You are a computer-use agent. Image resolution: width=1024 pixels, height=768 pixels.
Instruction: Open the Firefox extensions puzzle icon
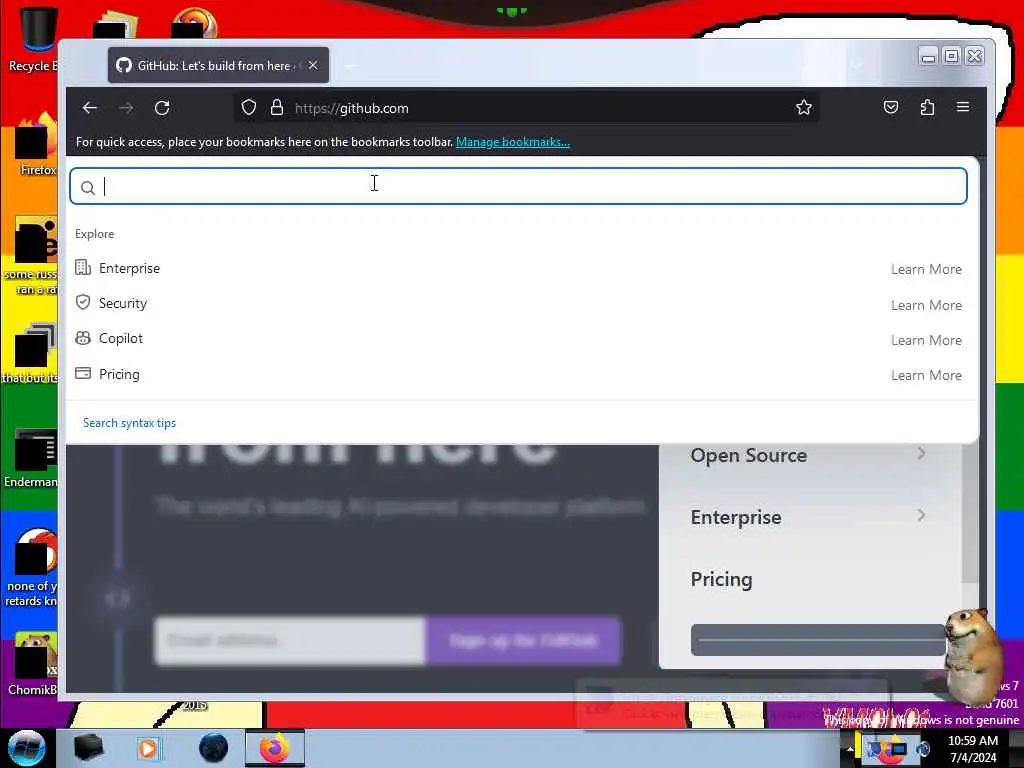tap(927, 108)
